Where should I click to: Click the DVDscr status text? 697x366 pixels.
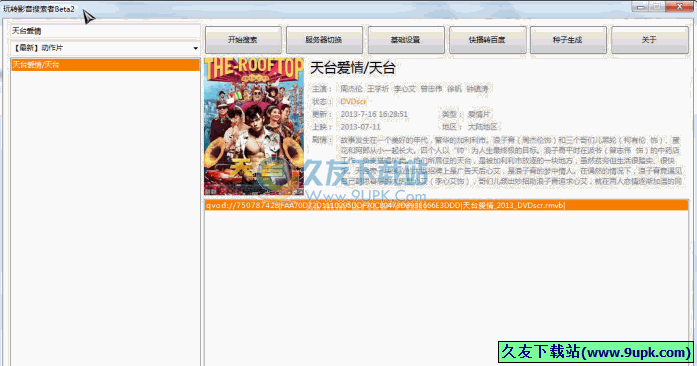pyautogui.click(x=353, y=101)
